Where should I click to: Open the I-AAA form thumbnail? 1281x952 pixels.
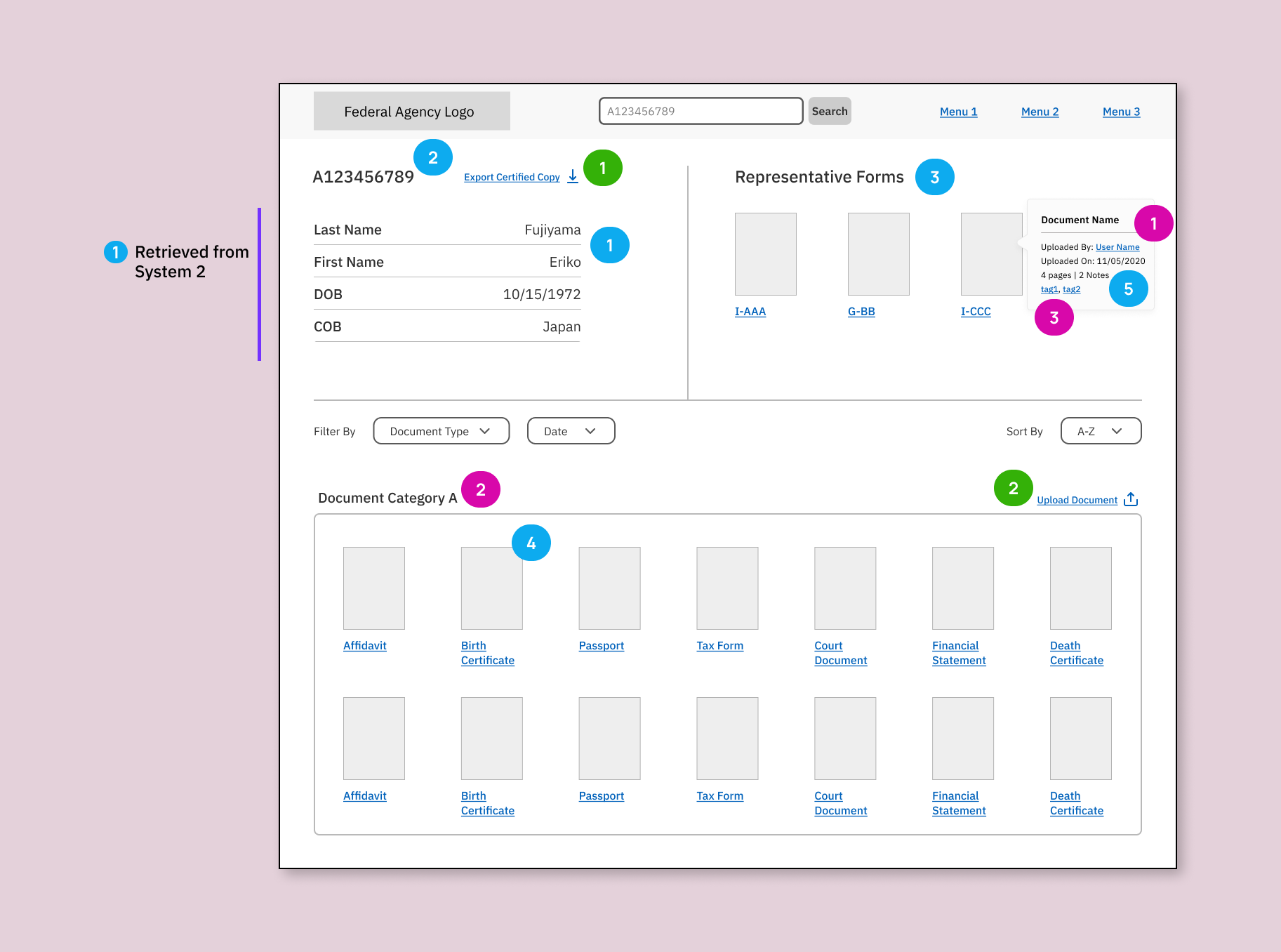click(765, 254)
